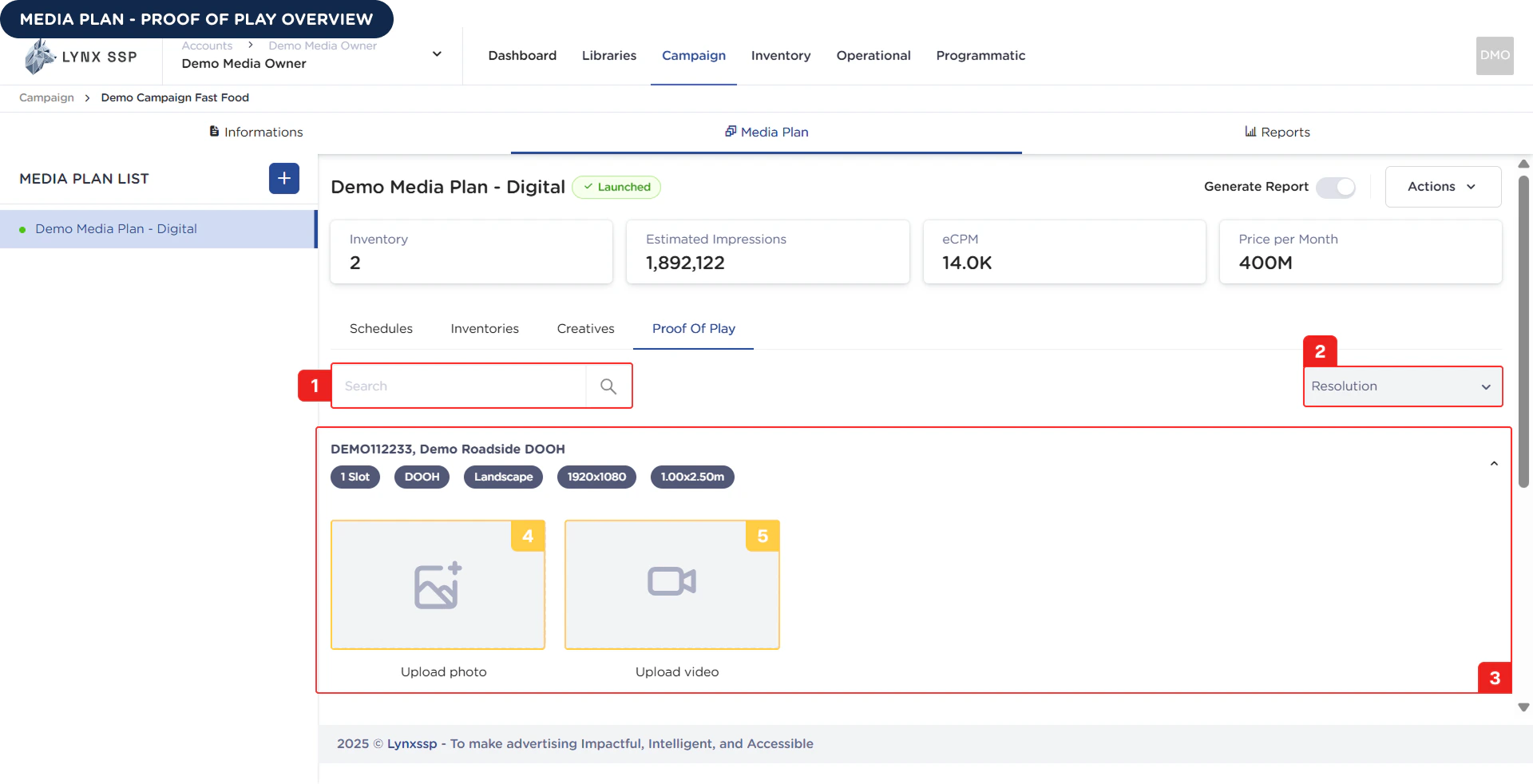Click the search magnifier icon
The width and height of the screenshot is (1533, 784).
(x=608, y=386)
